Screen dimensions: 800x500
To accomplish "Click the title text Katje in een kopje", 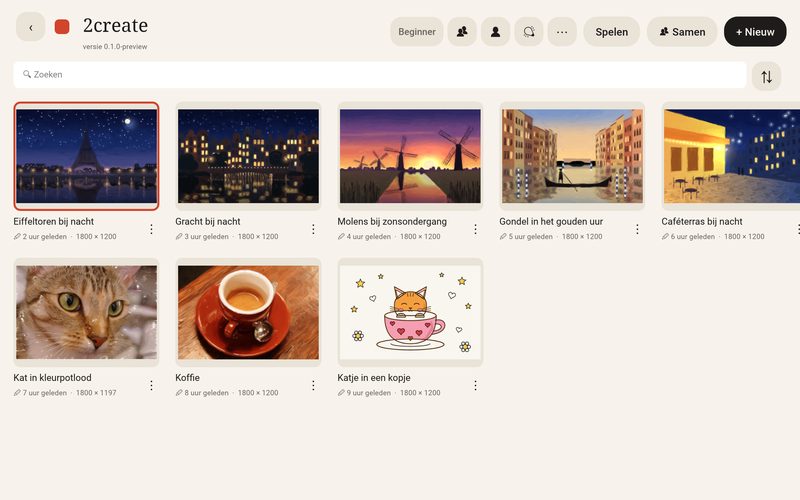I will pyautogui.click(x=374, y=378).
